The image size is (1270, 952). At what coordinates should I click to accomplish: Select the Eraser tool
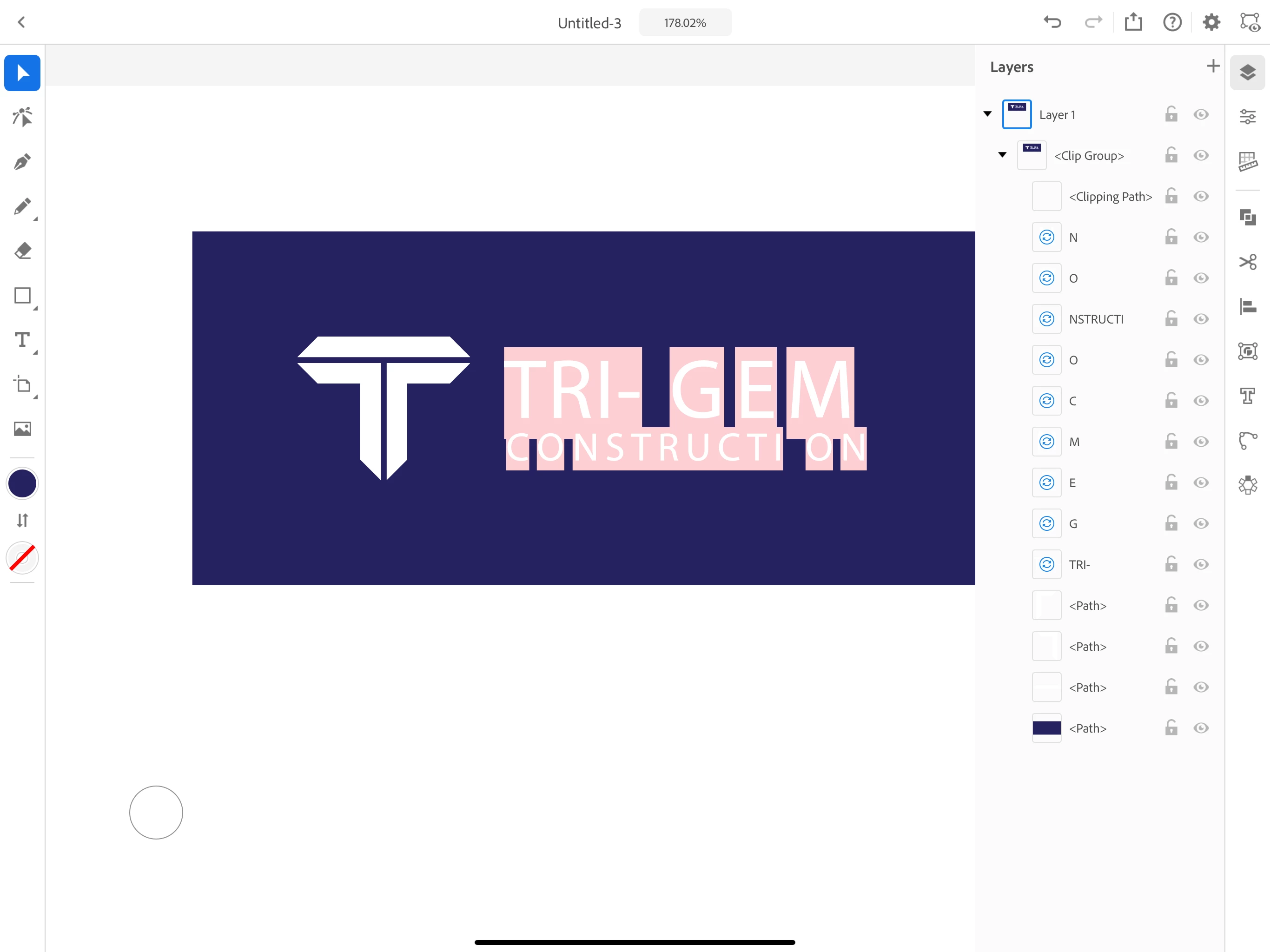click(x=22, y=251)
